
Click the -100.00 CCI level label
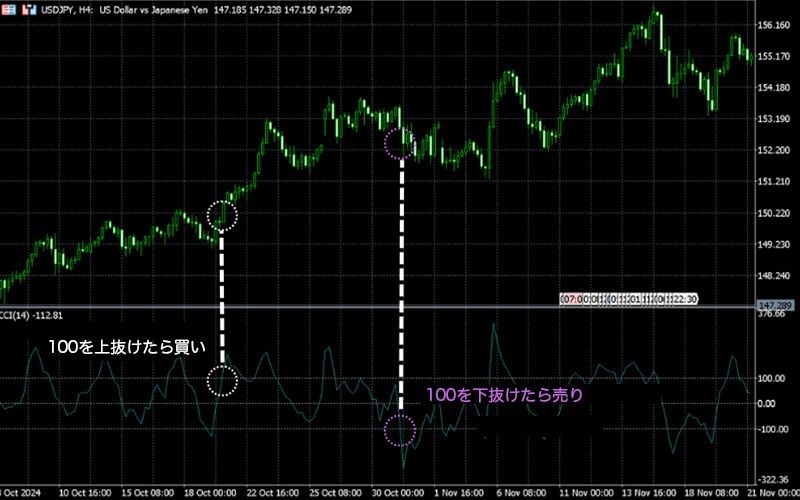772,429
